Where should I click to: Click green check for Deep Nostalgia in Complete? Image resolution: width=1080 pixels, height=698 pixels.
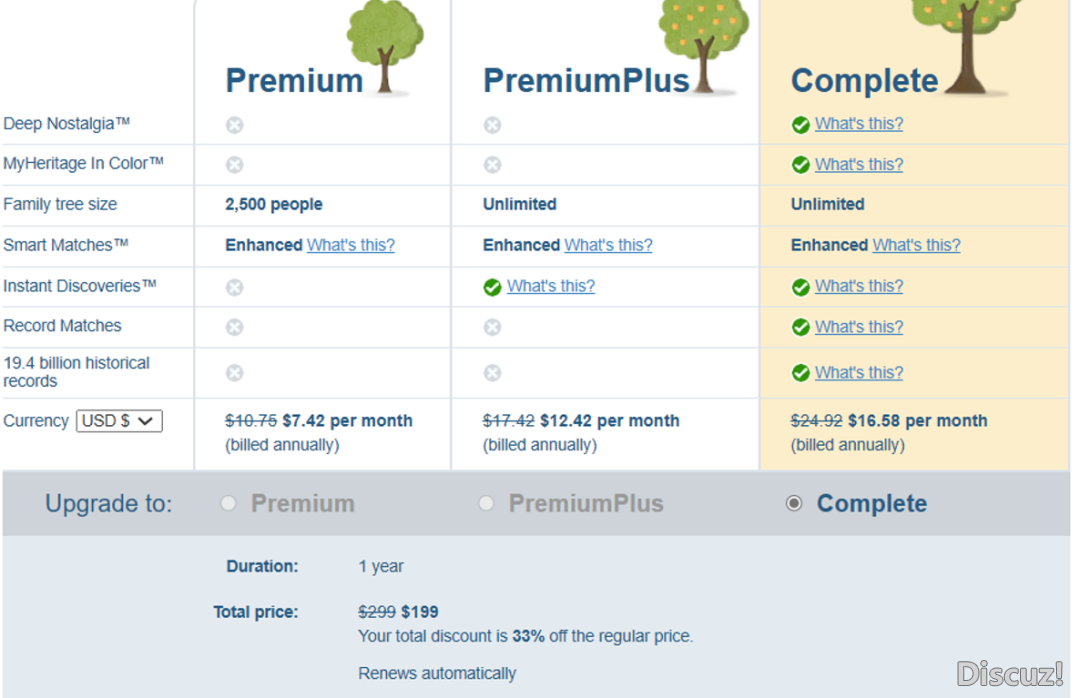[x=800, y=125]
